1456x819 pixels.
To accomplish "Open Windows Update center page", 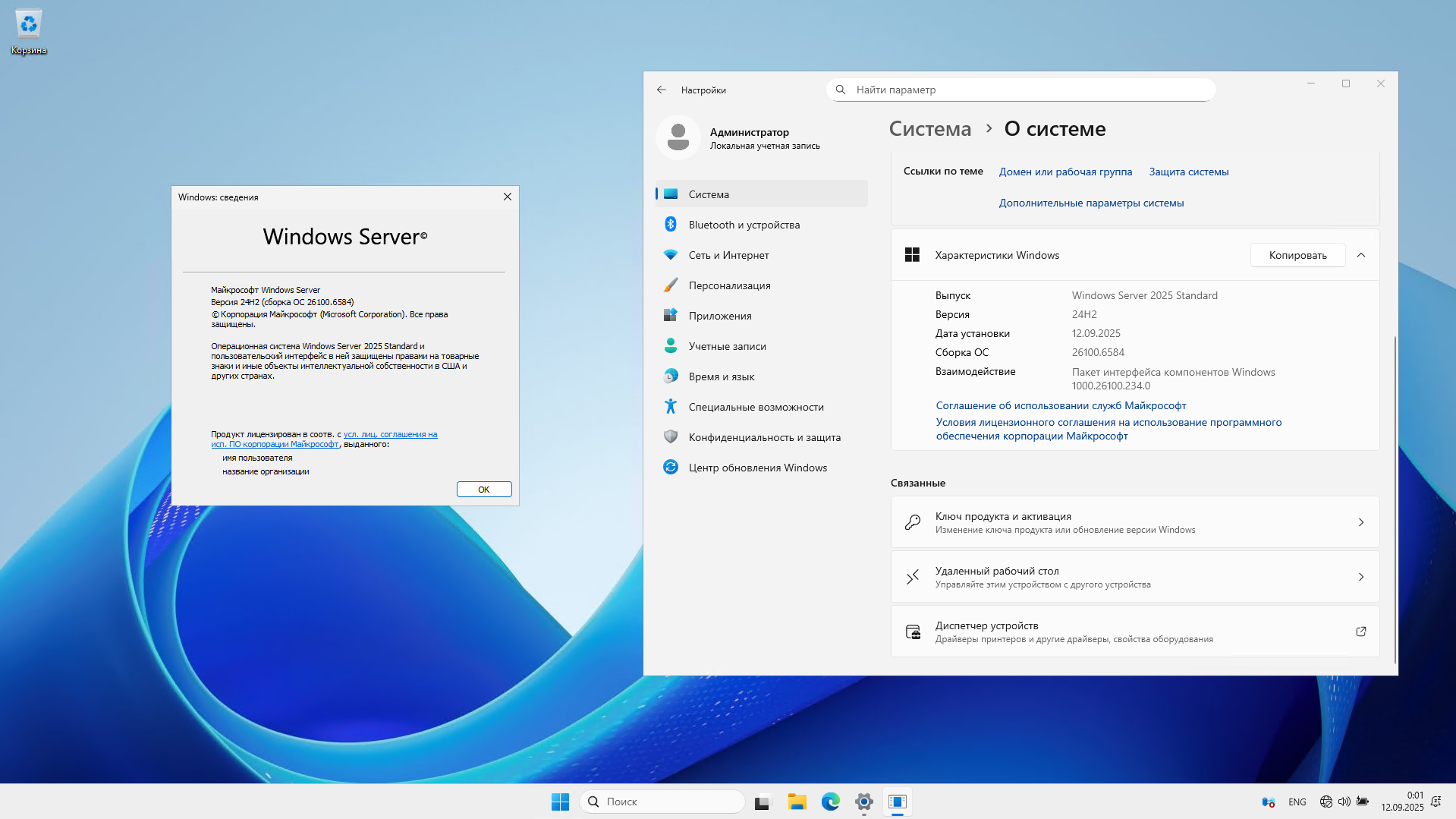I will click(761, 467).
